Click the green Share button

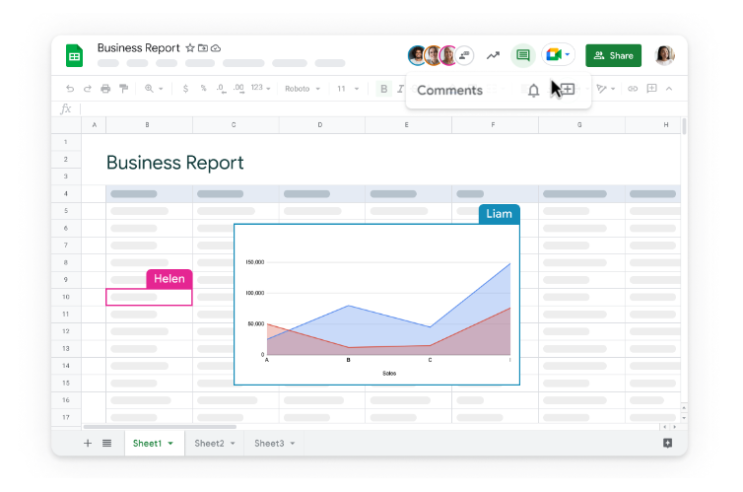(614, 55)
